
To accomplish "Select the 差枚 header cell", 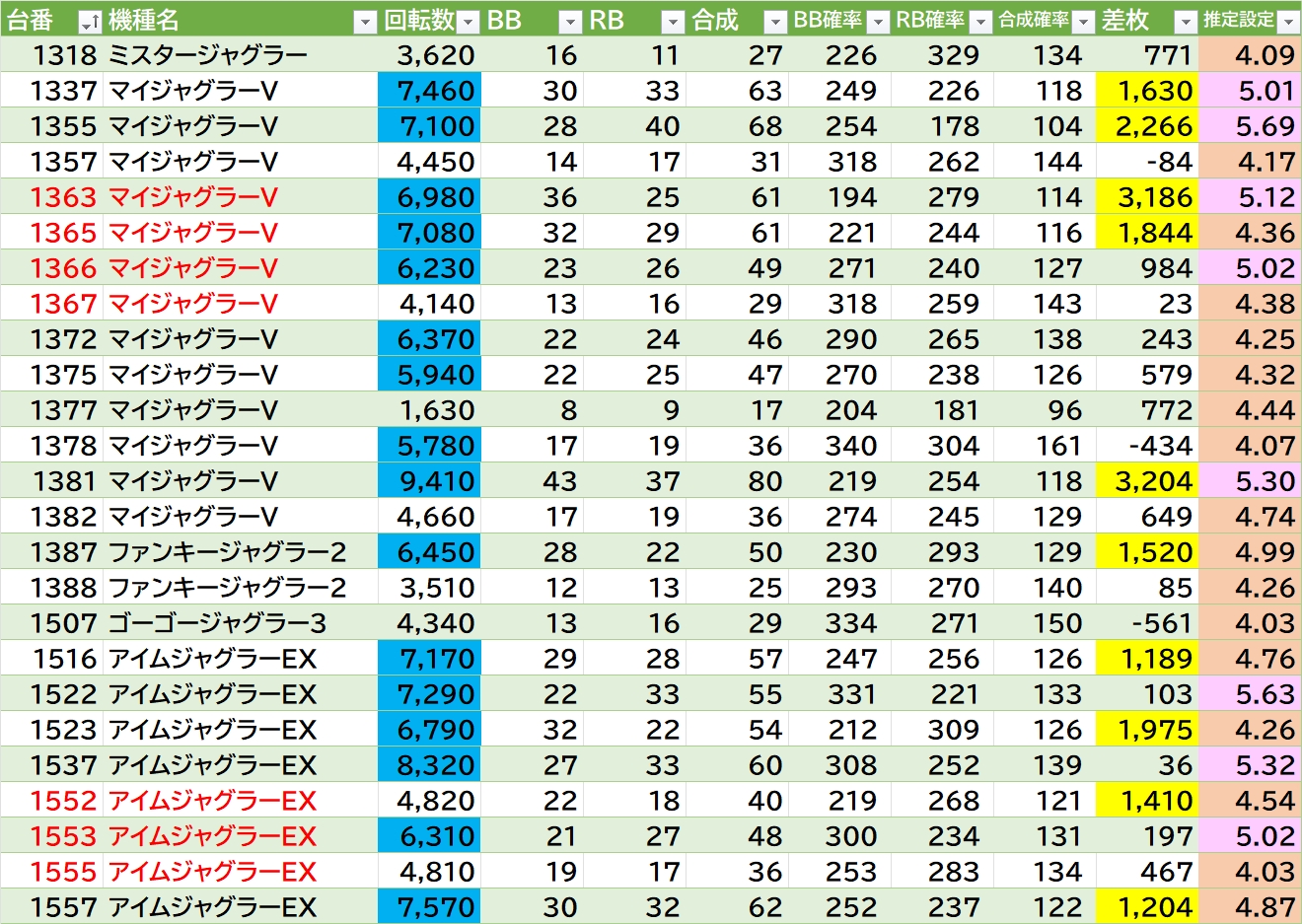I will tap(1148, 20).
